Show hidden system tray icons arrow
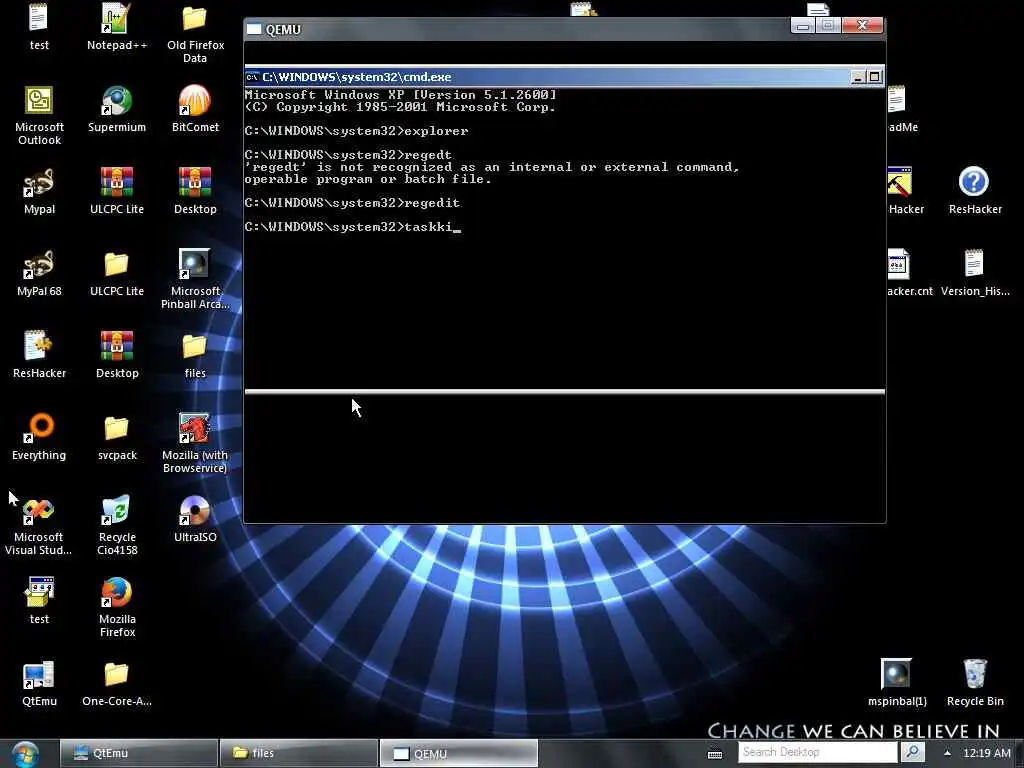The image size is (1024, 768). click(947, 753)
